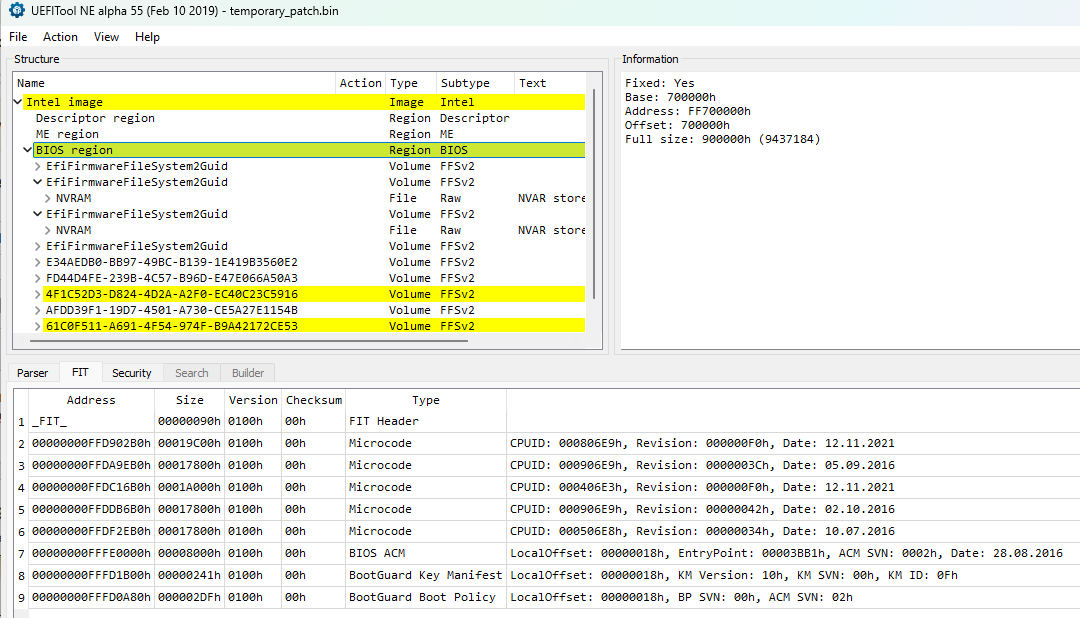
Task: Click the UEFITool app icon in title bar
Action: coord(17,10)
